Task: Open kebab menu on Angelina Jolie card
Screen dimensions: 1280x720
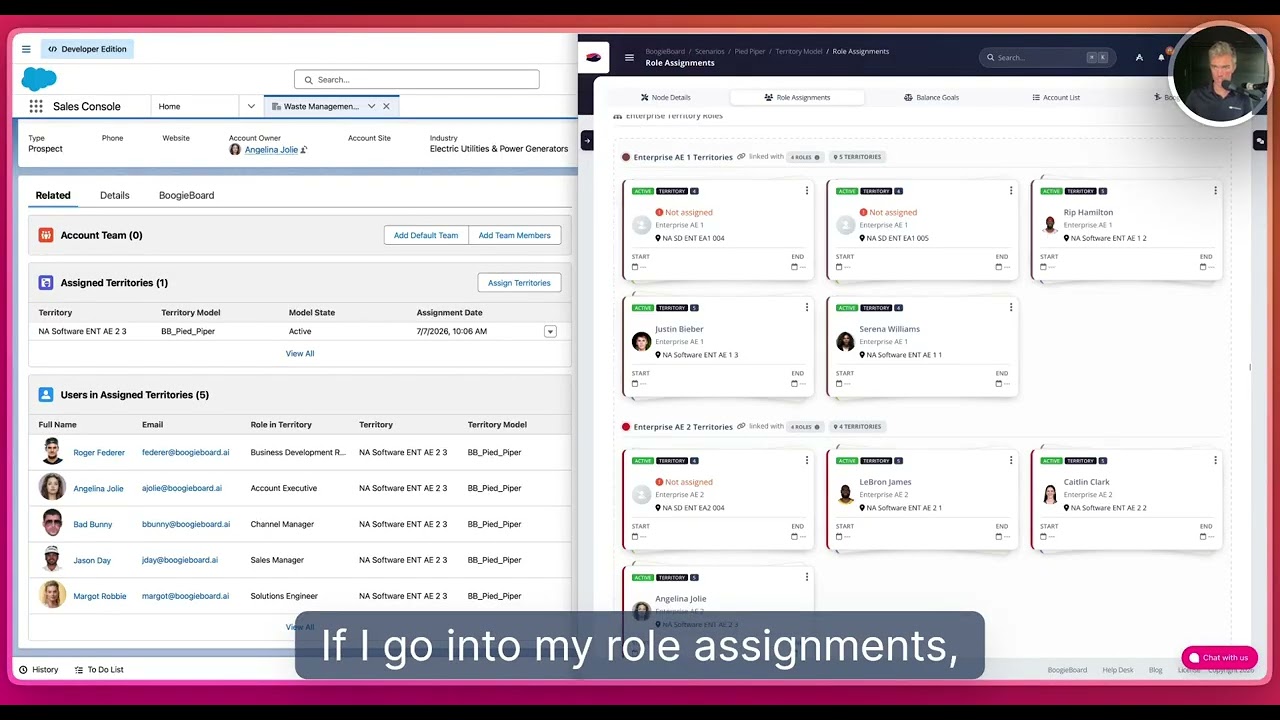Action: [x=807, y=577]
